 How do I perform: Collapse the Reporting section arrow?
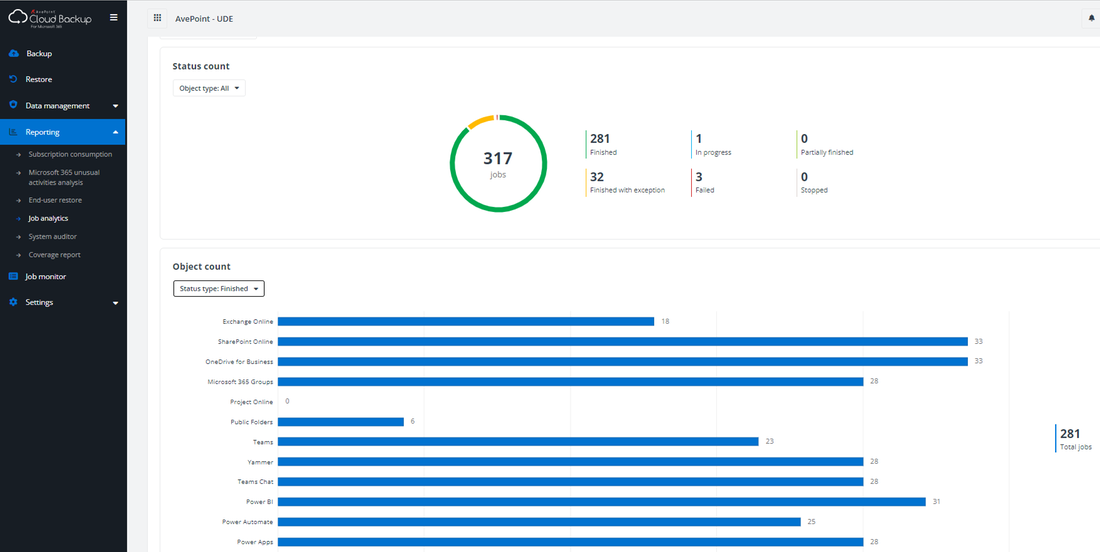(x=115, y=132)
